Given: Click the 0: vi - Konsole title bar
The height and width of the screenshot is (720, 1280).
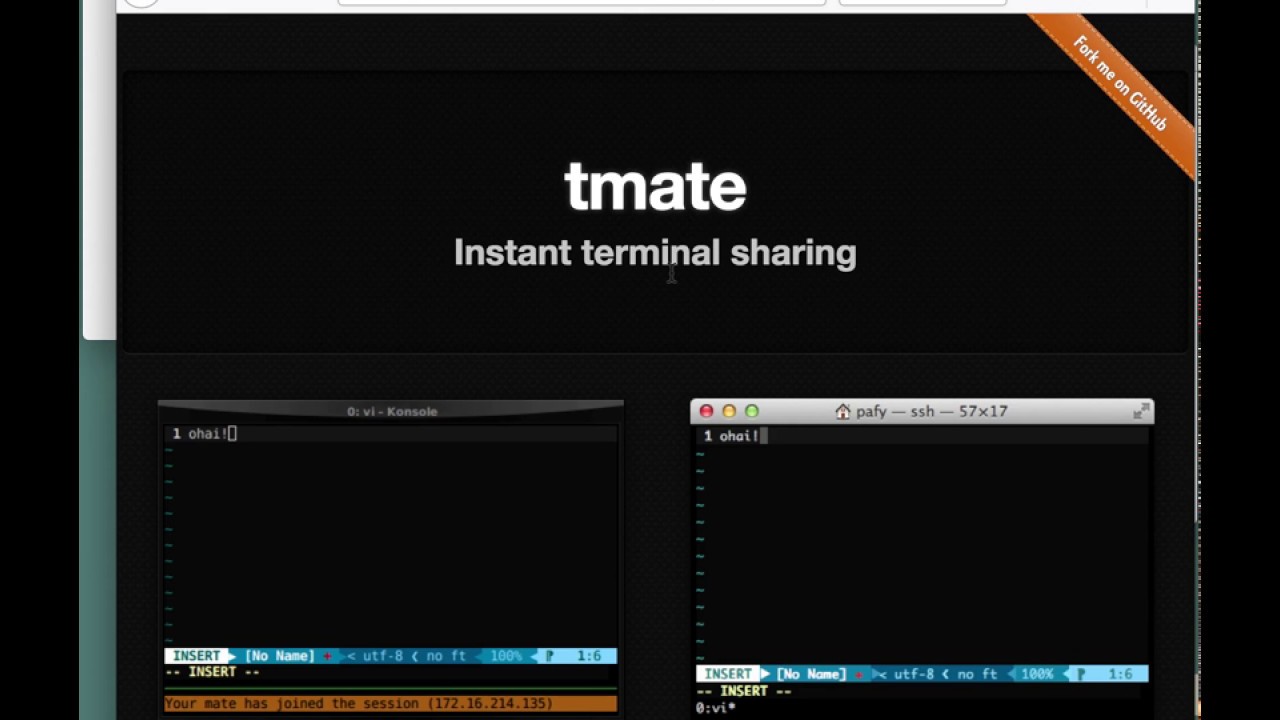Looking at the screenshot, I should [391, 411].
